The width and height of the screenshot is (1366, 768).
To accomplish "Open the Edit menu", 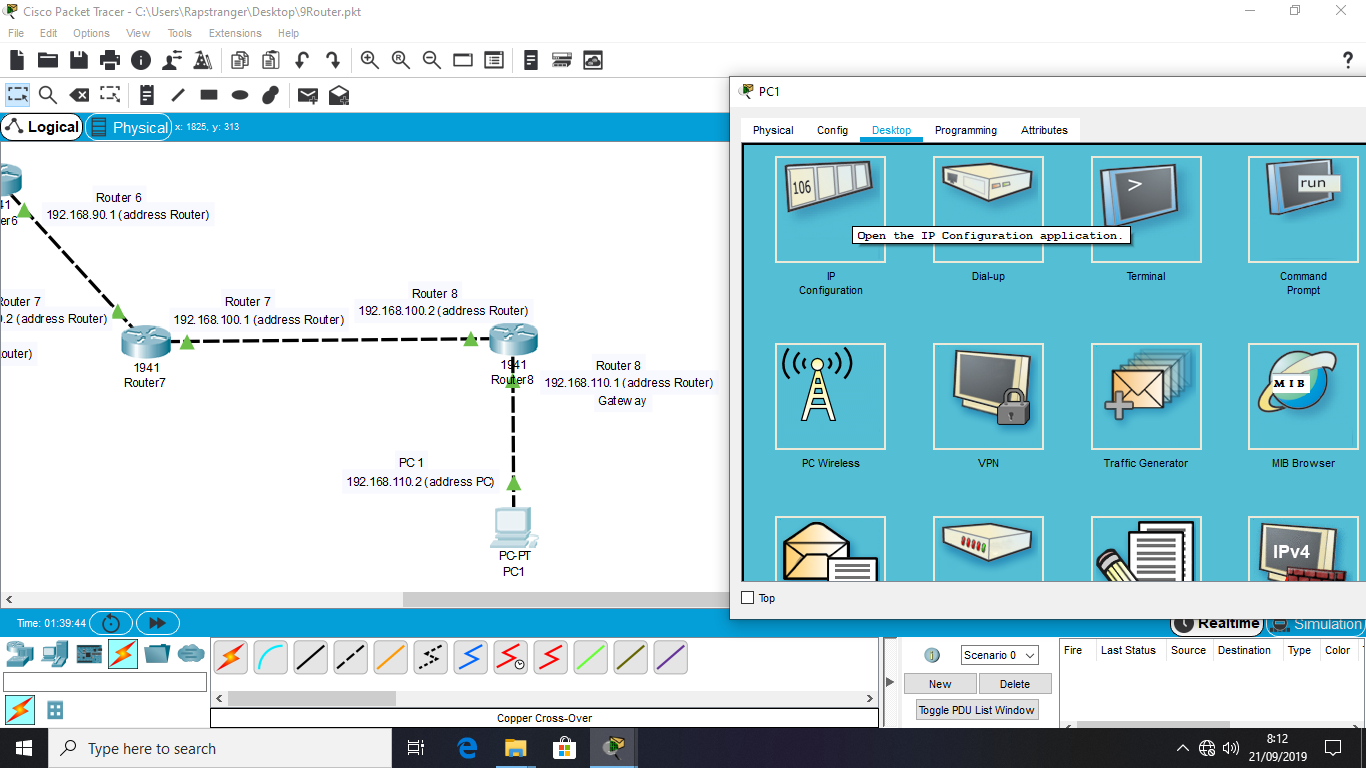I will point(48,33).
